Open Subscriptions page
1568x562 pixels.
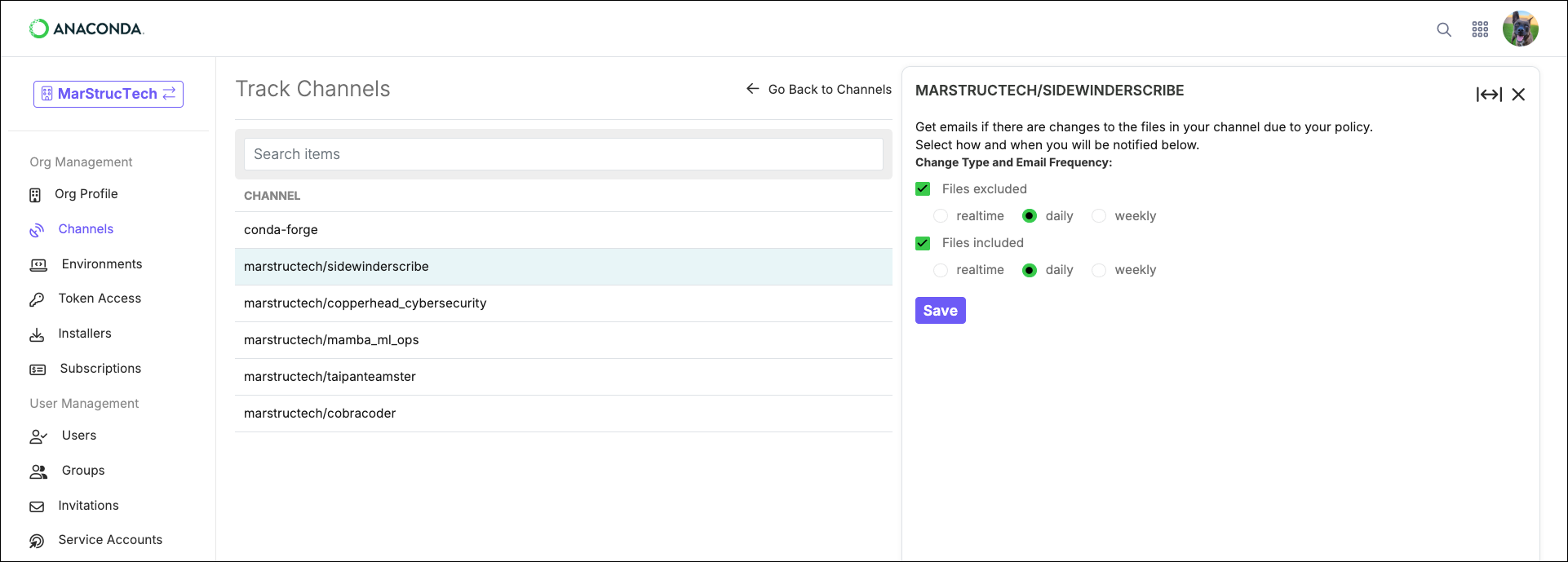pyautogui.click(x=100, y=369)
